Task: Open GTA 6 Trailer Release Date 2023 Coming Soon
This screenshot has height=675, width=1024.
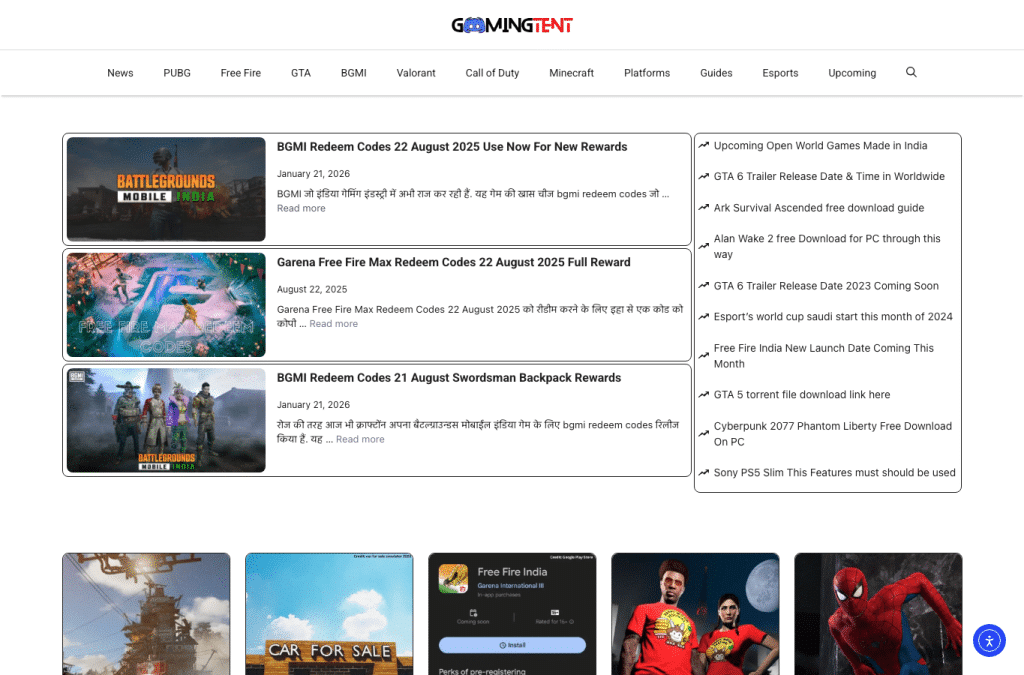Action: [x=826, y=286]
